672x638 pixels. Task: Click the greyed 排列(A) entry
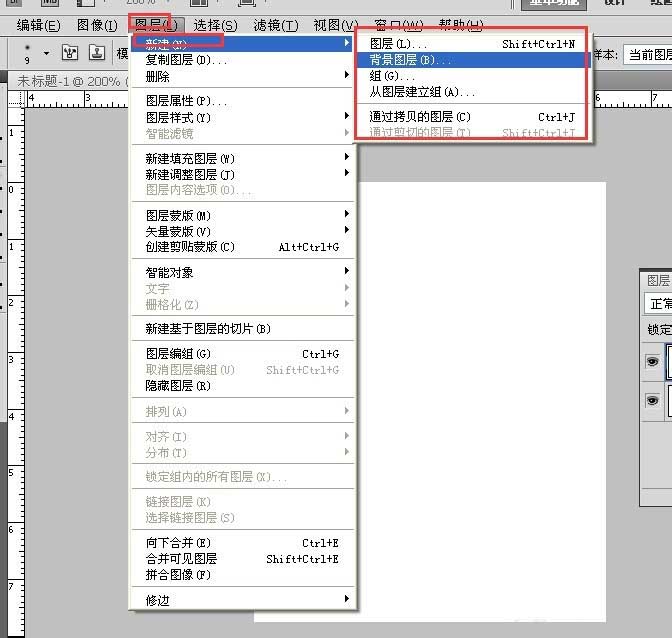point(242,411)
